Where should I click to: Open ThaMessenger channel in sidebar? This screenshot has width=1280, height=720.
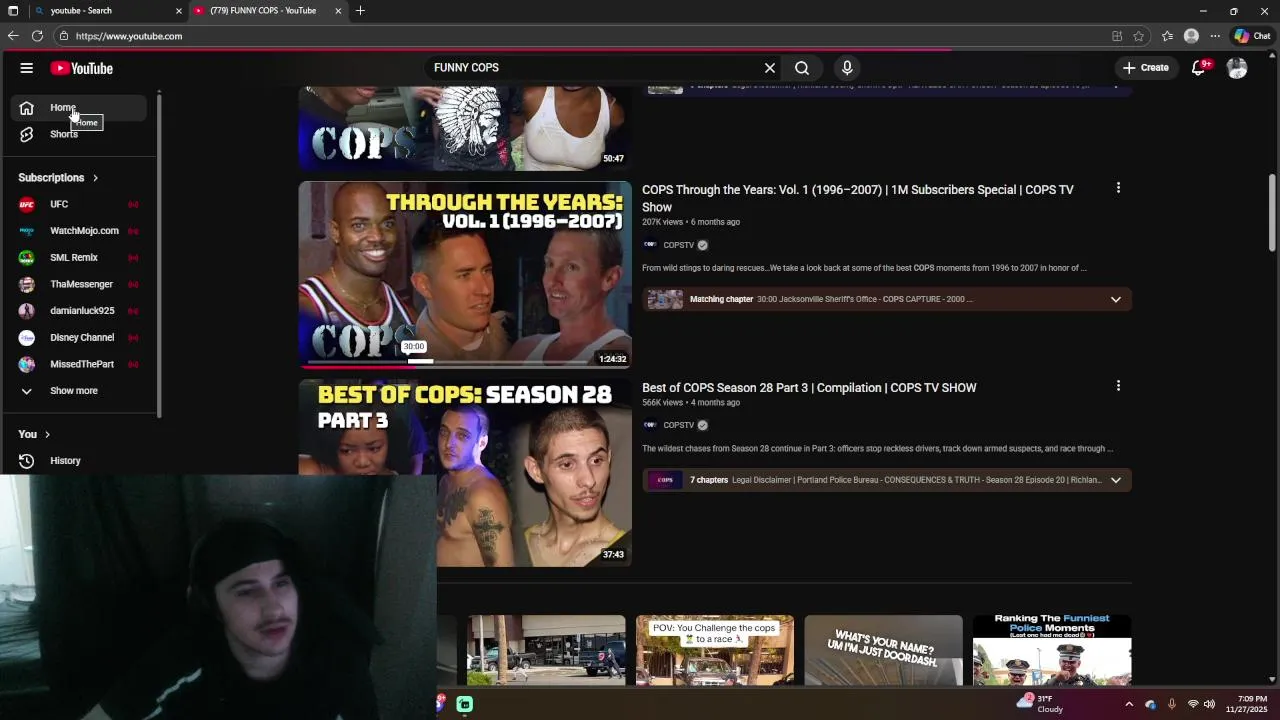point(79,284)
